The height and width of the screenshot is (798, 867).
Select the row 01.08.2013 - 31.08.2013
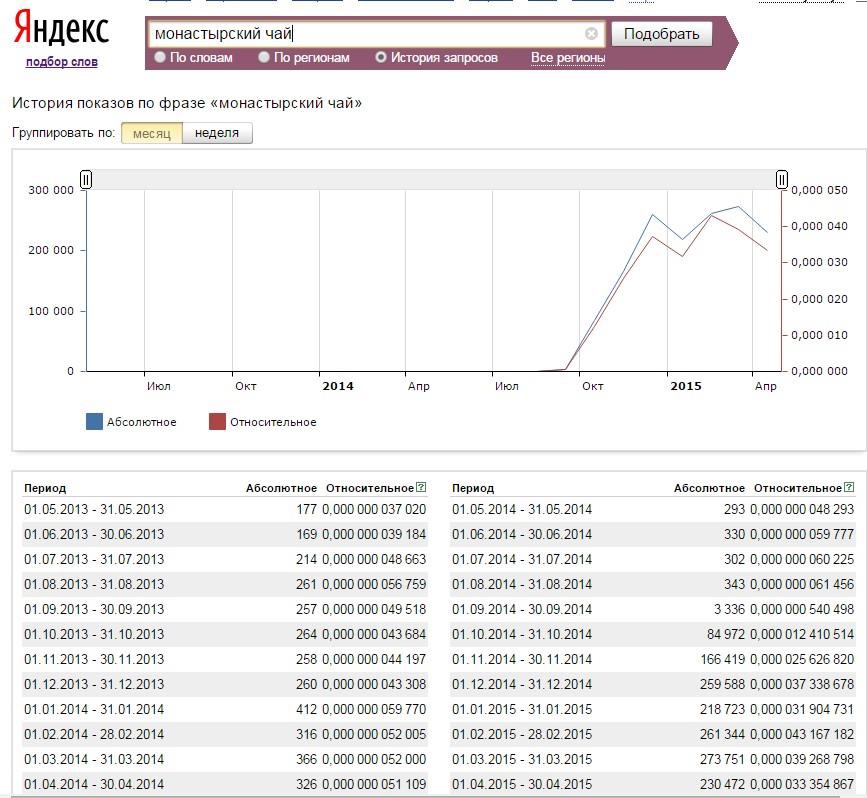tap(225, 584)
